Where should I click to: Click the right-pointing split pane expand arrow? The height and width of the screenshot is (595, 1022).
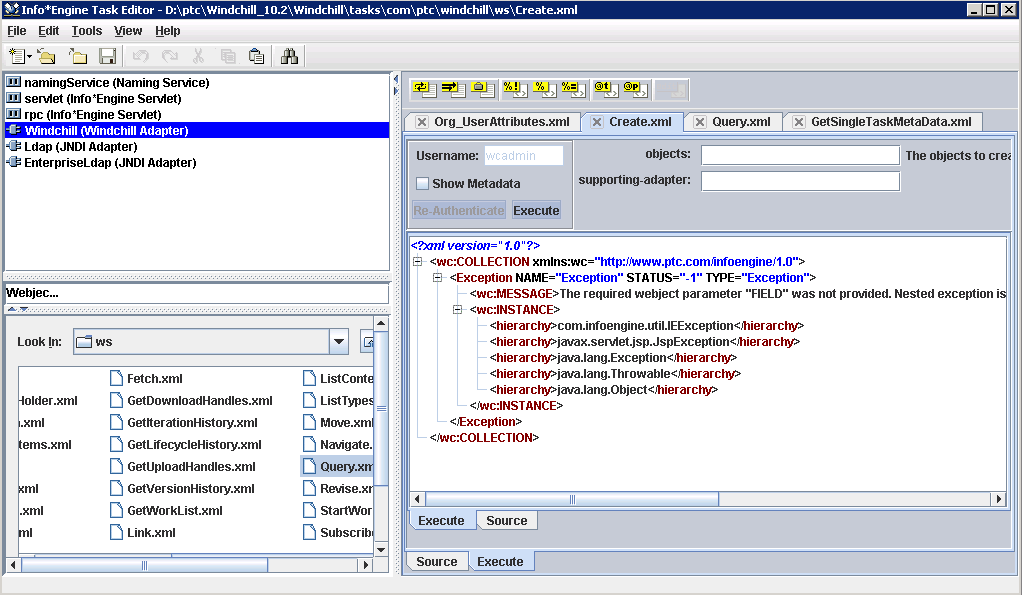tap(396, 91)
